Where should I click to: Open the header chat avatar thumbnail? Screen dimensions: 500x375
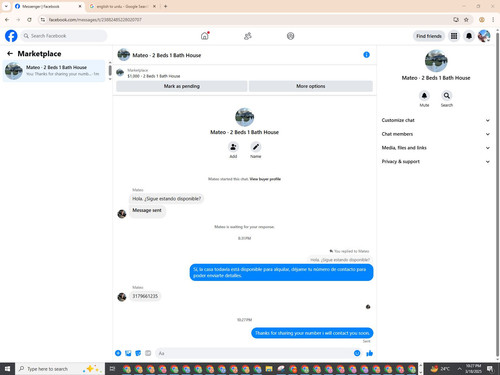click(x=123, y=55)
